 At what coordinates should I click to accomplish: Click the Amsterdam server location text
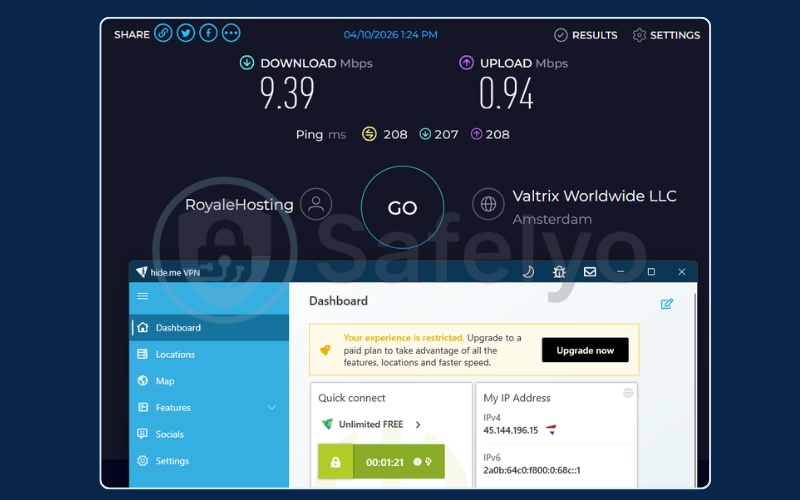click(552, 219)
